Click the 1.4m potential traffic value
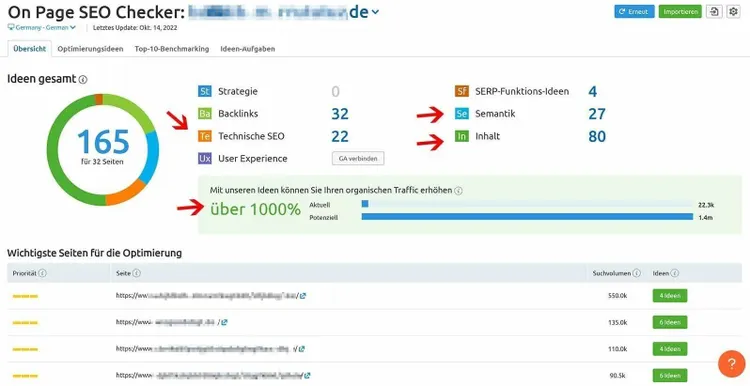The width and height of the screenshot is (750, 386). [x=706, y=218]
